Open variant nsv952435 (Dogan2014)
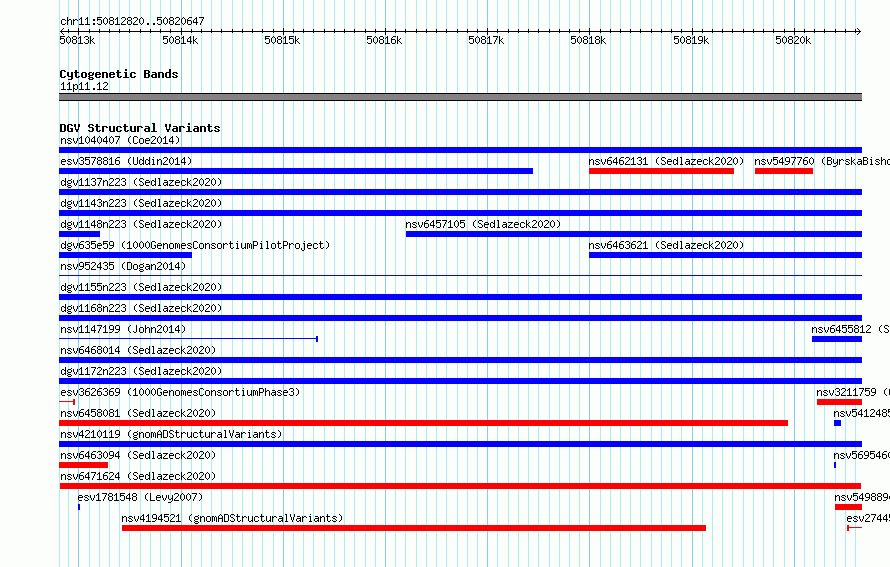This screenshot has width=890, height=567. 460,276
